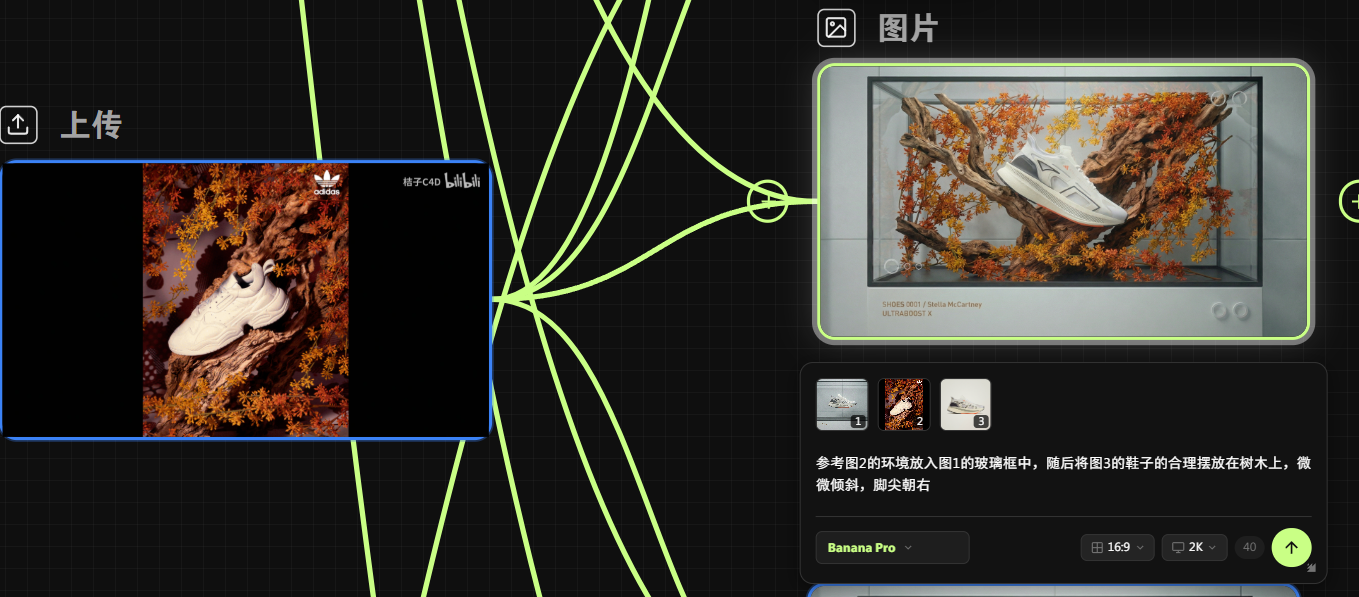Click the 上传 node title label
1359x597 pixels.
click(x=91, y=125)
